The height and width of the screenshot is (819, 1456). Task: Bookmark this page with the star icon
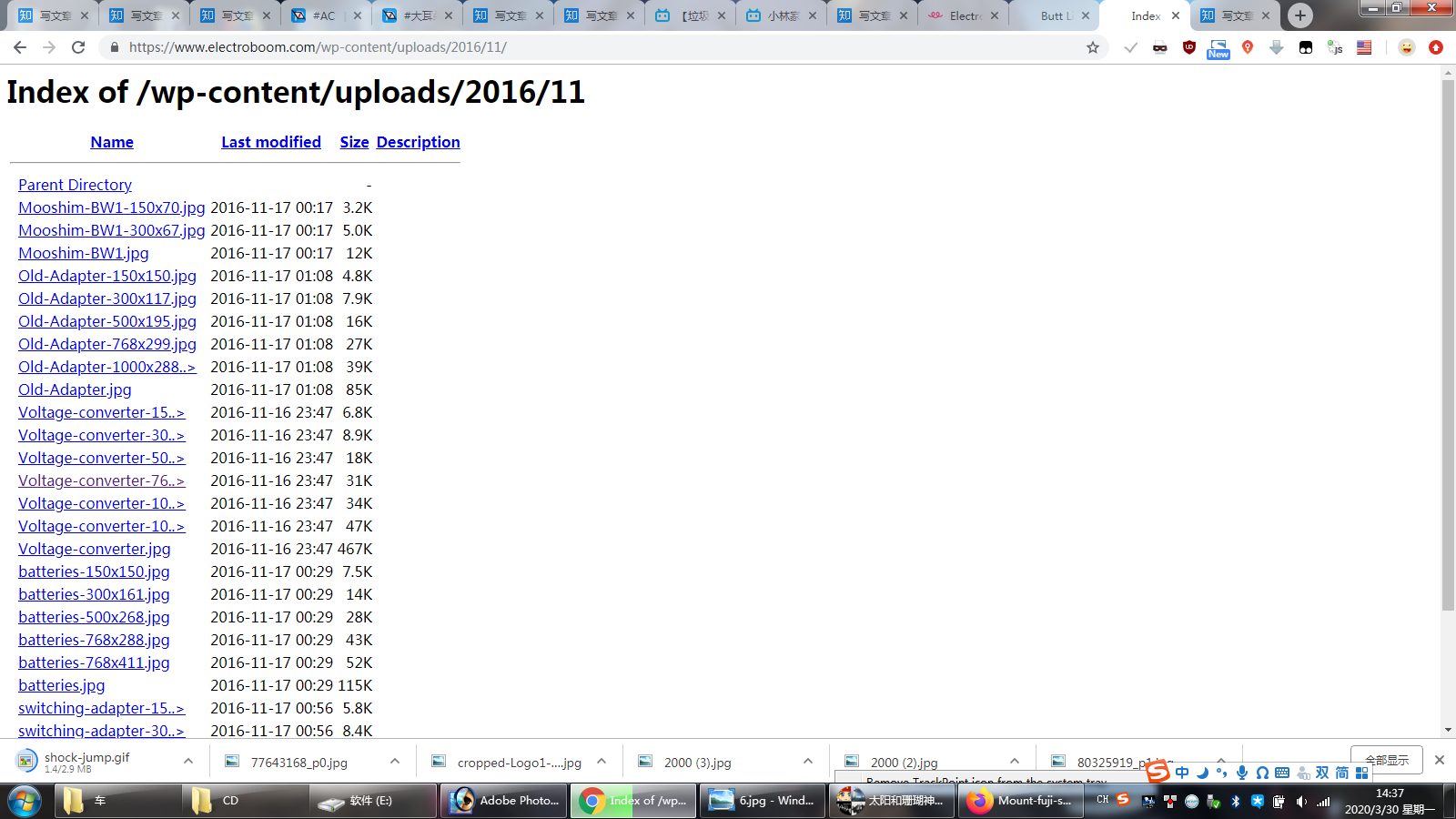[1093, 47]
